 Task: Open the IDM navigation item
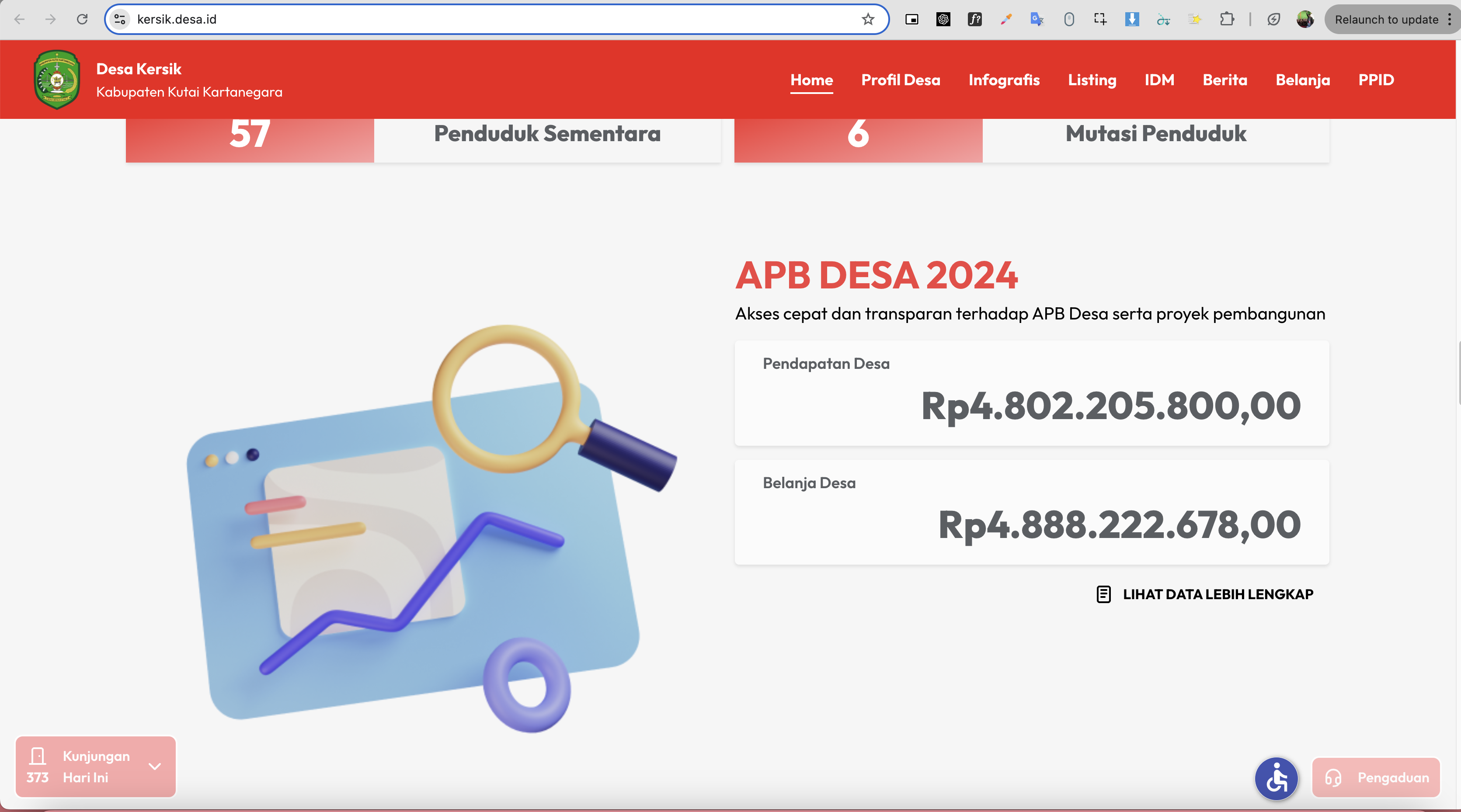[x=1159, y=80]
